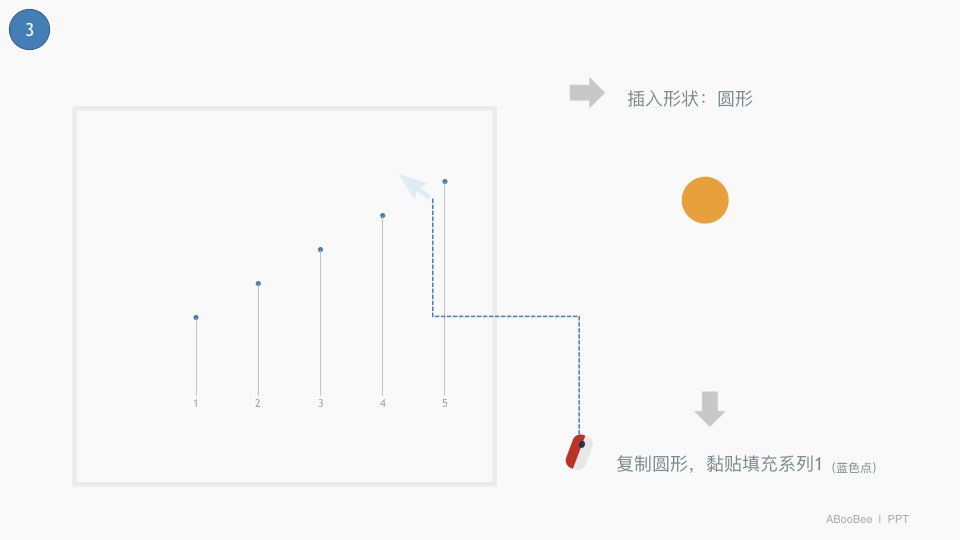Click the blue dot above label 4
This screenshot has height=540, width=960.
pos(383,216)
